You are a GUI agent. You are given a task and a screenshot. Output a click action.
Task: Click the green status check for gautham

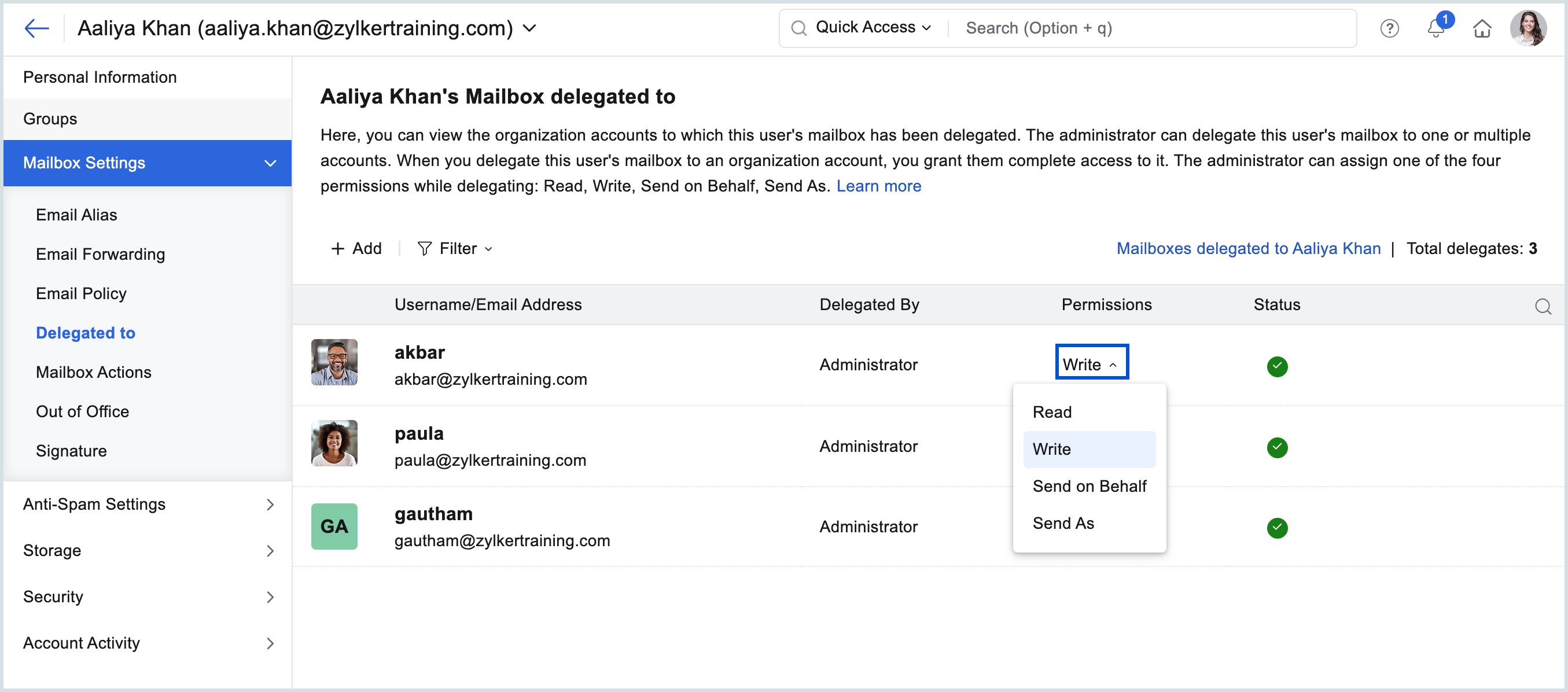[1276, 528]
